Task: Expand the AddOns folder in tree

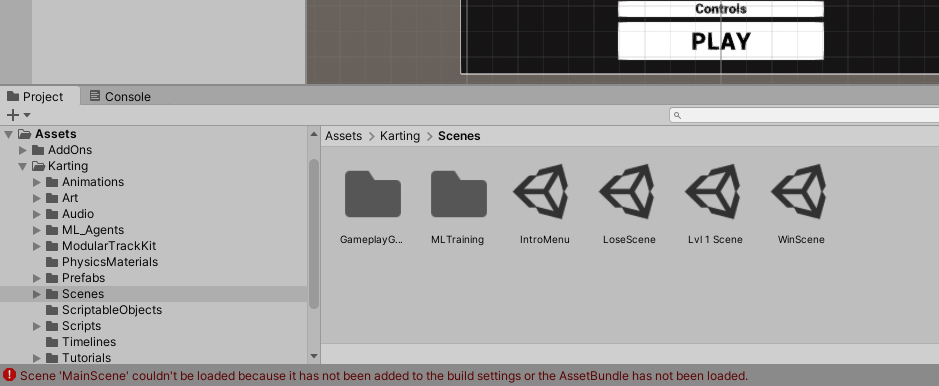Action: coord(23,150)
